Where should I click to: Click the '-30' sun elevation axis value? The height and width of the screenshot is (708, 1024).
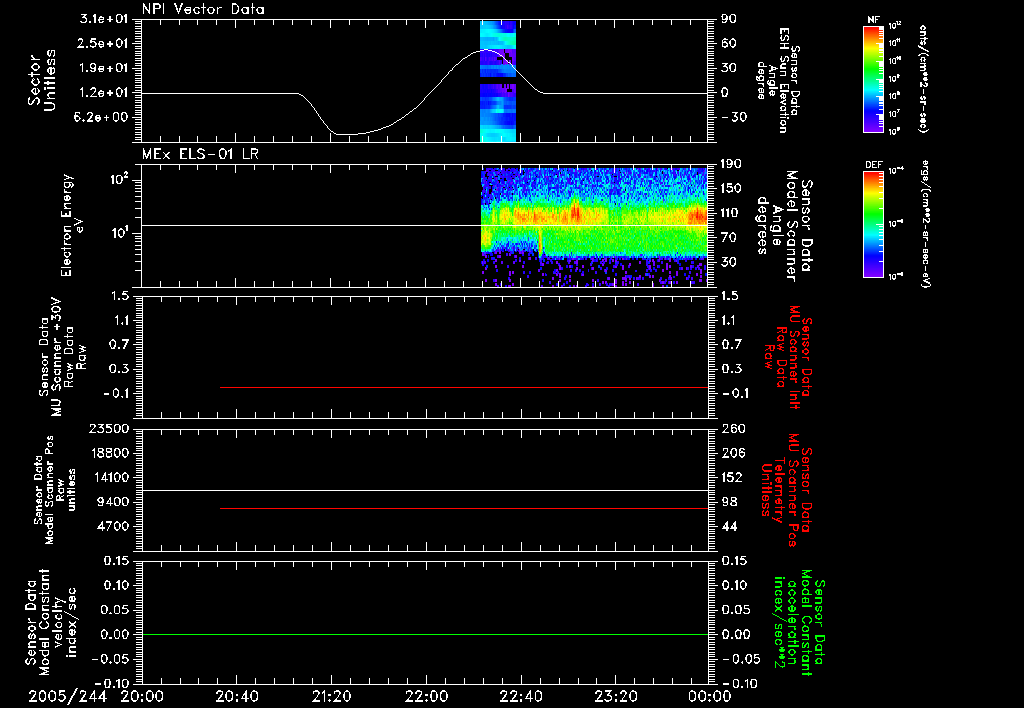pyautogui.click(x=733, y=118)
